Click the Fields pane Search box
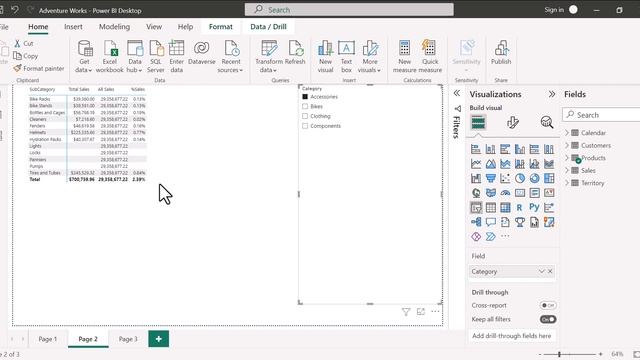This screenshot has height=360, width=640. pos(601,115)
